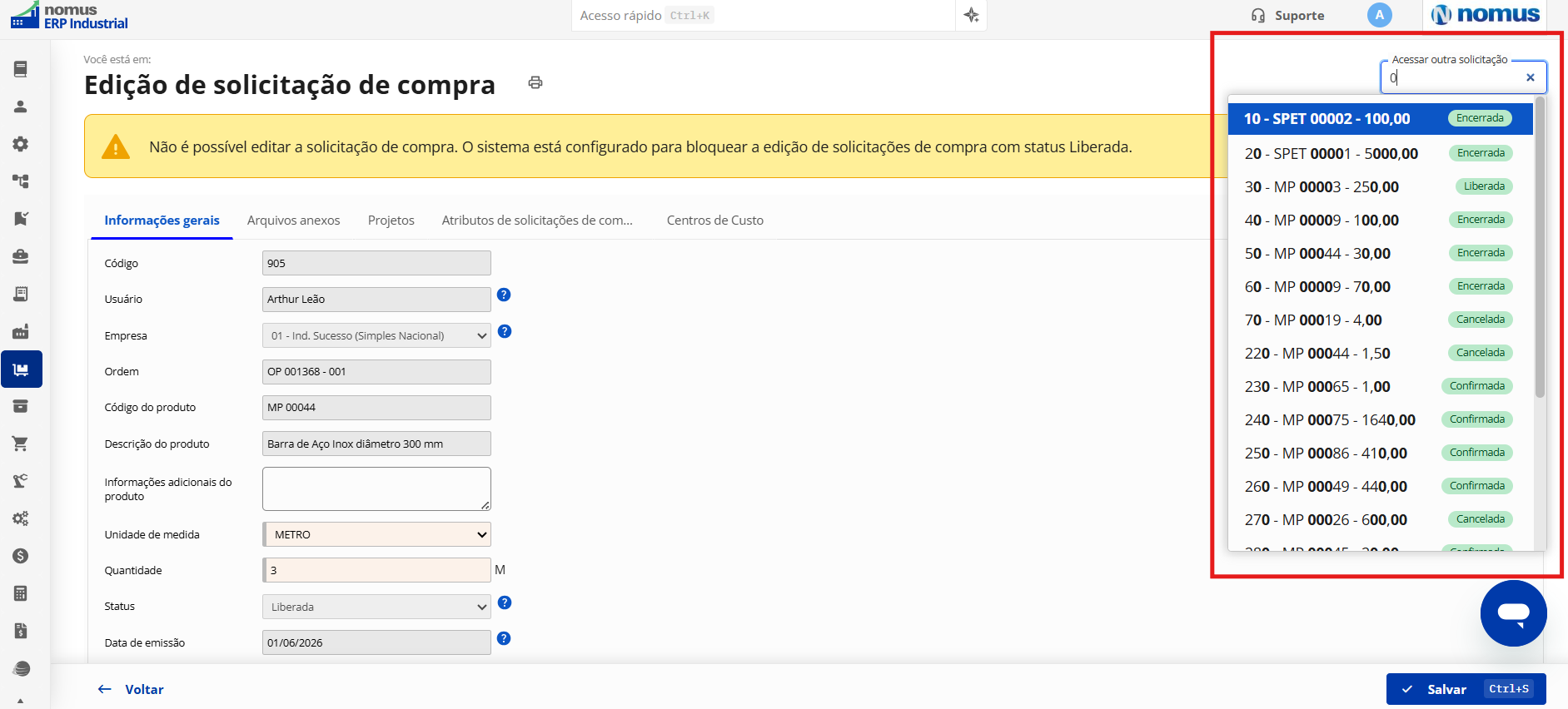This screenshot has height=709, width=1568.
Task: Select request 220 - MP 00044 - 1,50
Action: (x=1380, y=353)
